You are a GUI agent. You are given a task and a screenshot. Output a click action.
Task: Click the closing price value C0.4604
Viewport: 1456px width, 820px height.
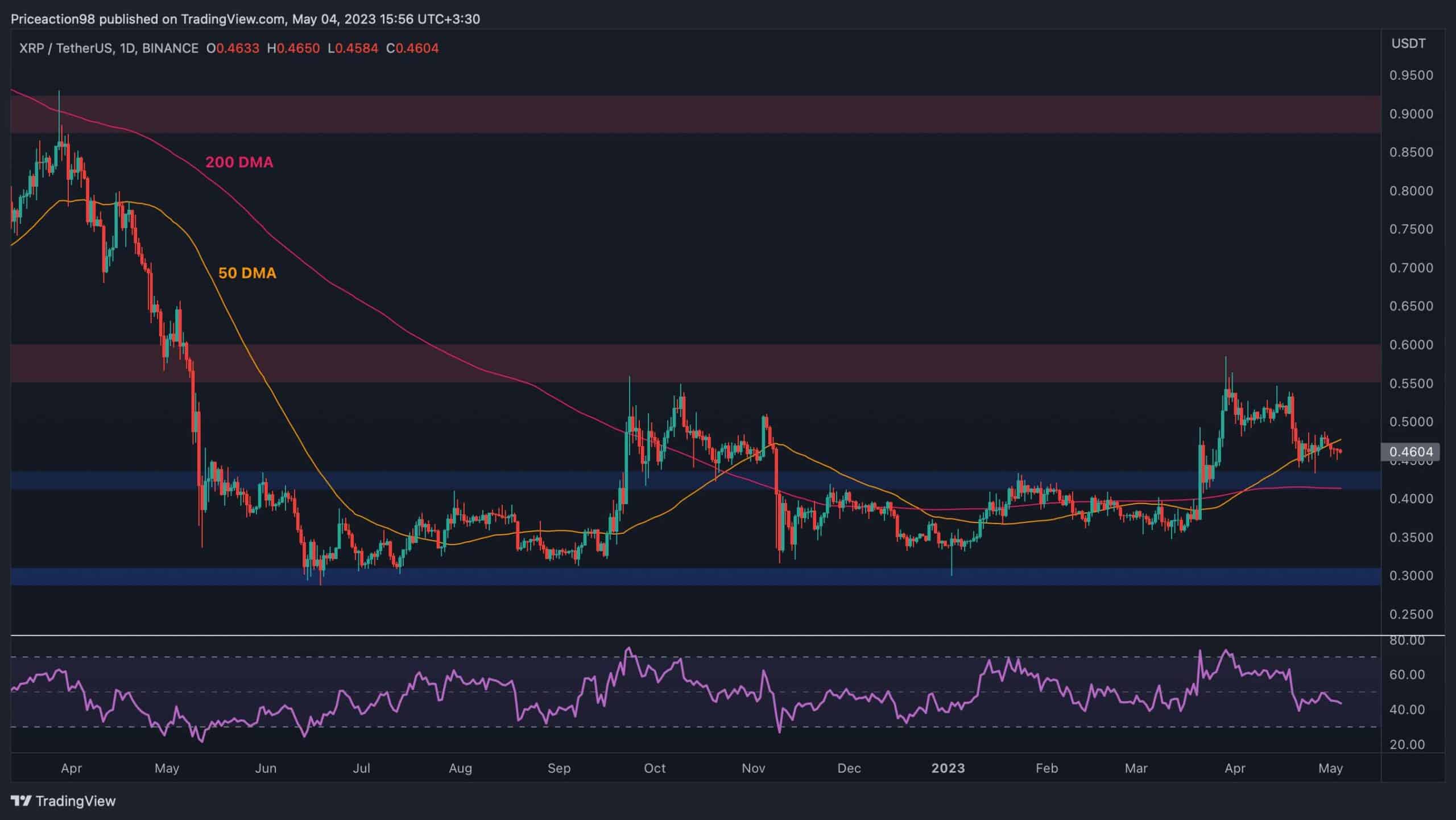[x=413, y=48]
